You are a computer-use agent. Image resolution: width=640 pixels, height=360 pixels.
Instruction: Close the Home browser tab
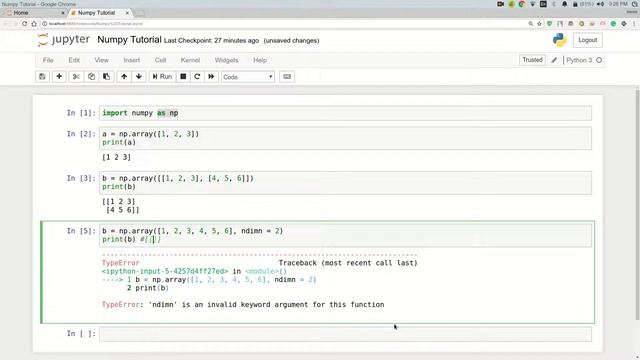[x=63, y=13]
